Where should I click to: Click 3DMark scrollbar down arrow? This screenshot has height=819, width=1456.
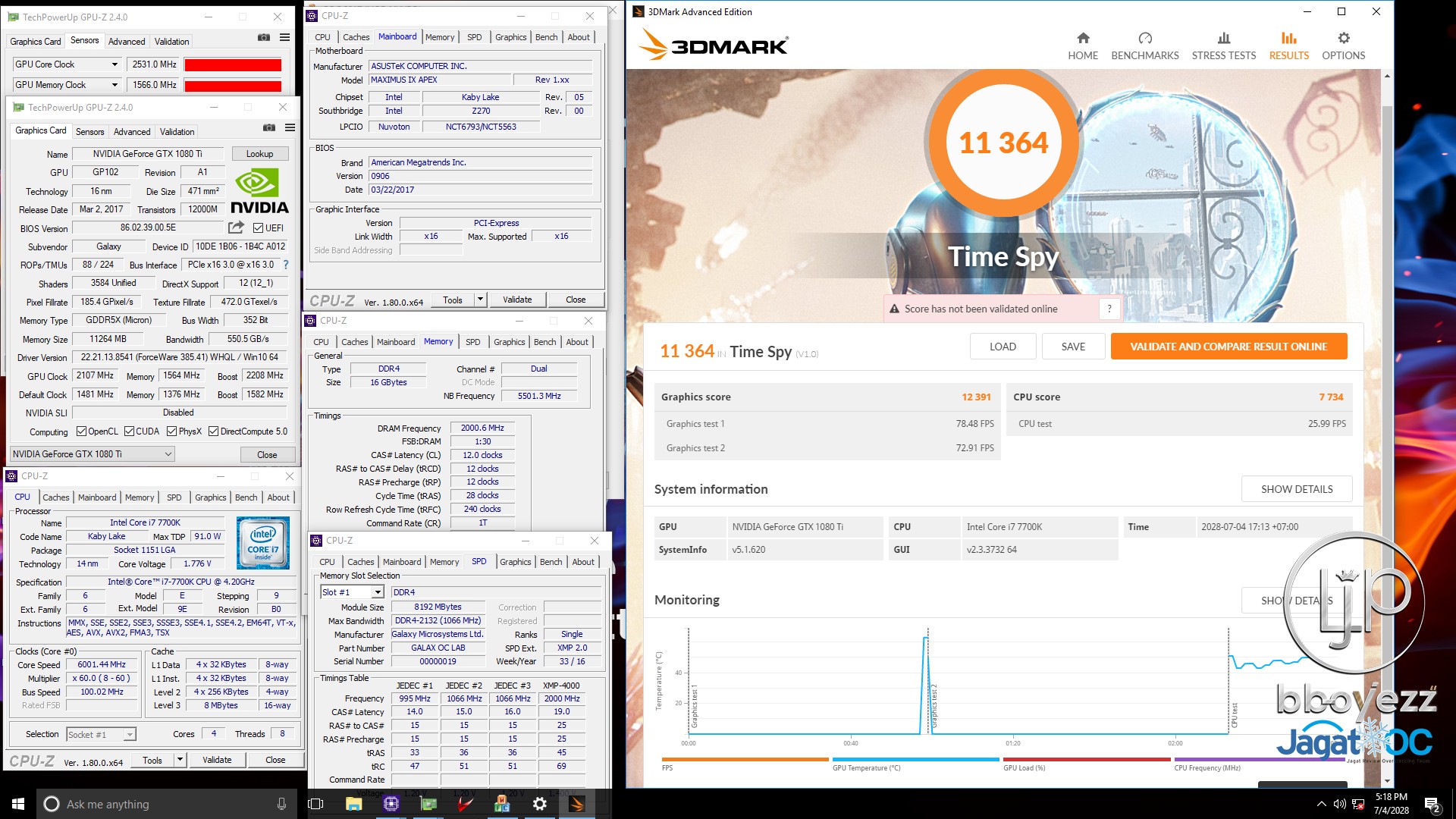coord(1387,781)
